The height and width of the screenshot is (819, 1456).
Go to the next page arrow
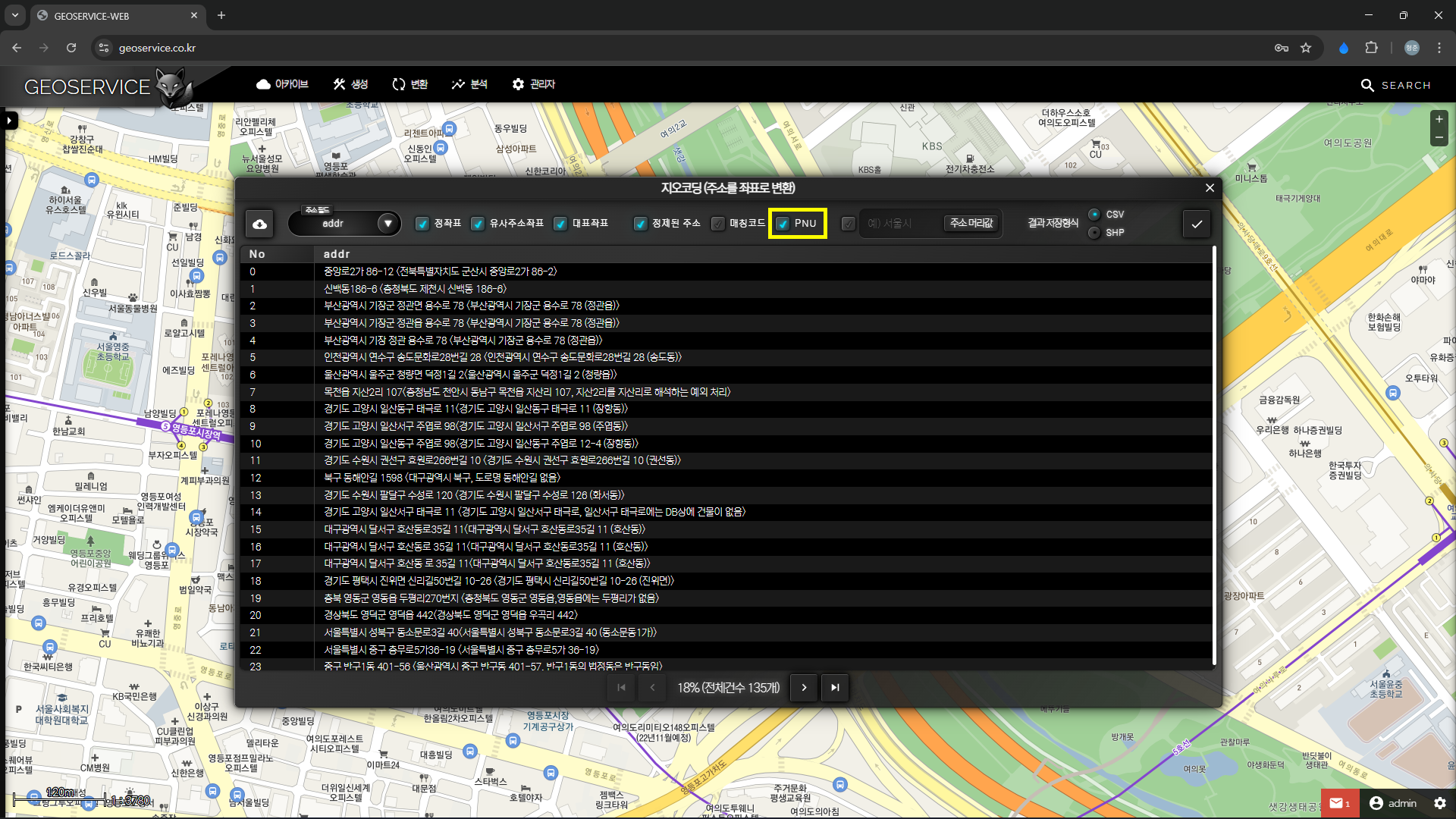[804, 688]
